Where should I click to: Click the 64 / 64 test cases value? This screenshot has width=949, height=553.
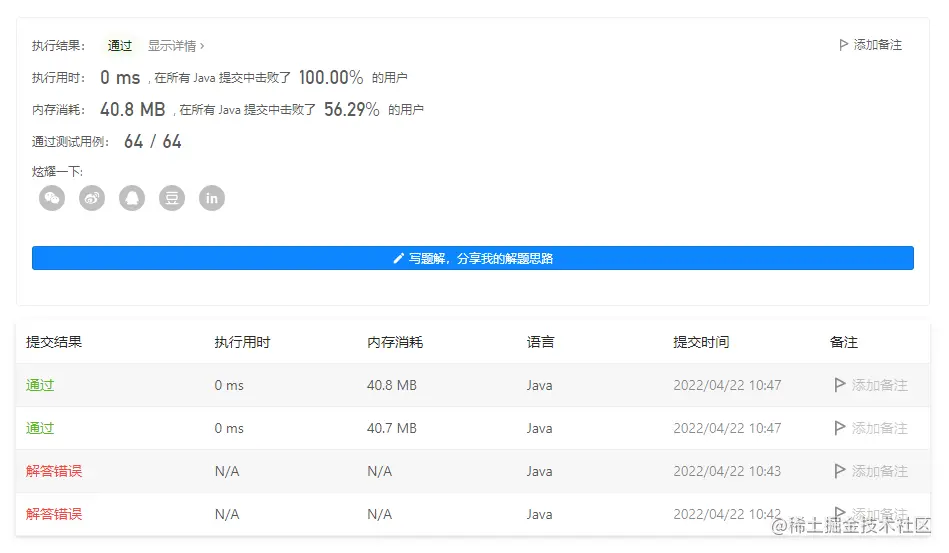(153, 142)
